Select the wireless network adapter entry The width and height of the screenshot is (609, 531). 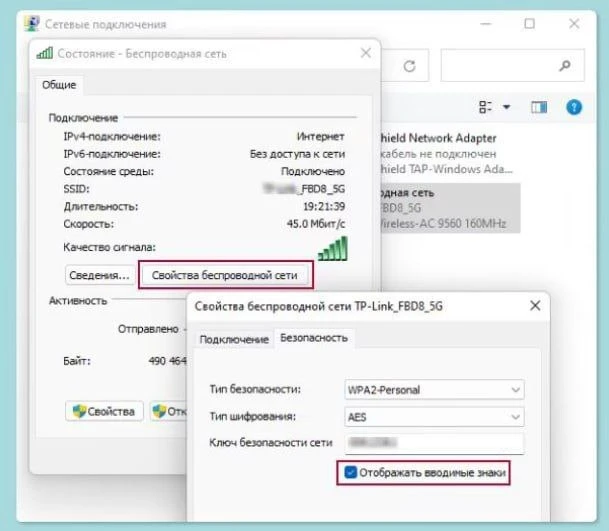(451, 208)
